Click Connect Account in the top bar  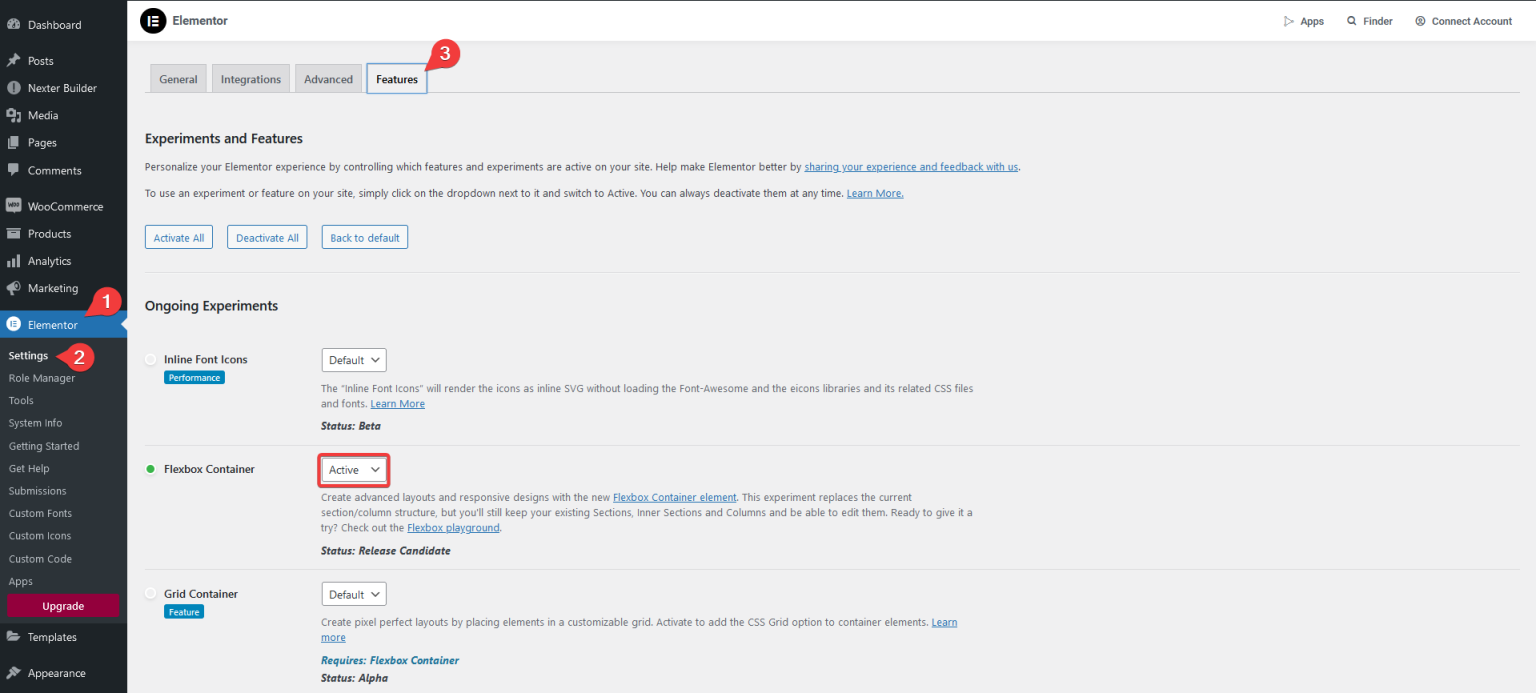click(x=1471, y=20)
